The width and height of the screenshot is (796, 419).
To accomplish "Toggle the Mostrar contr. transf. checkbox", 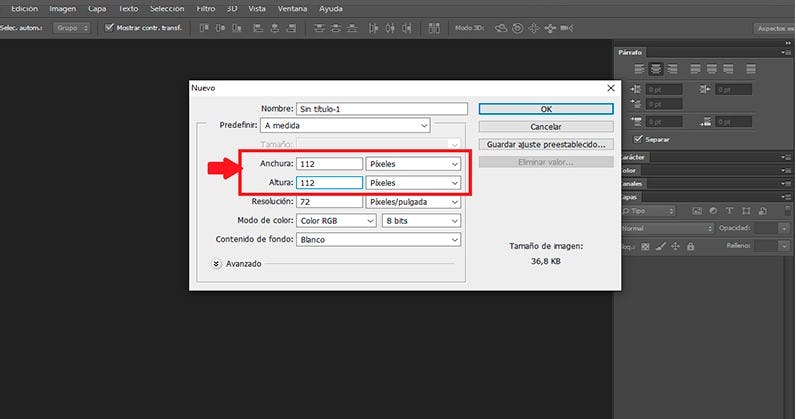I will coord(109,28).
